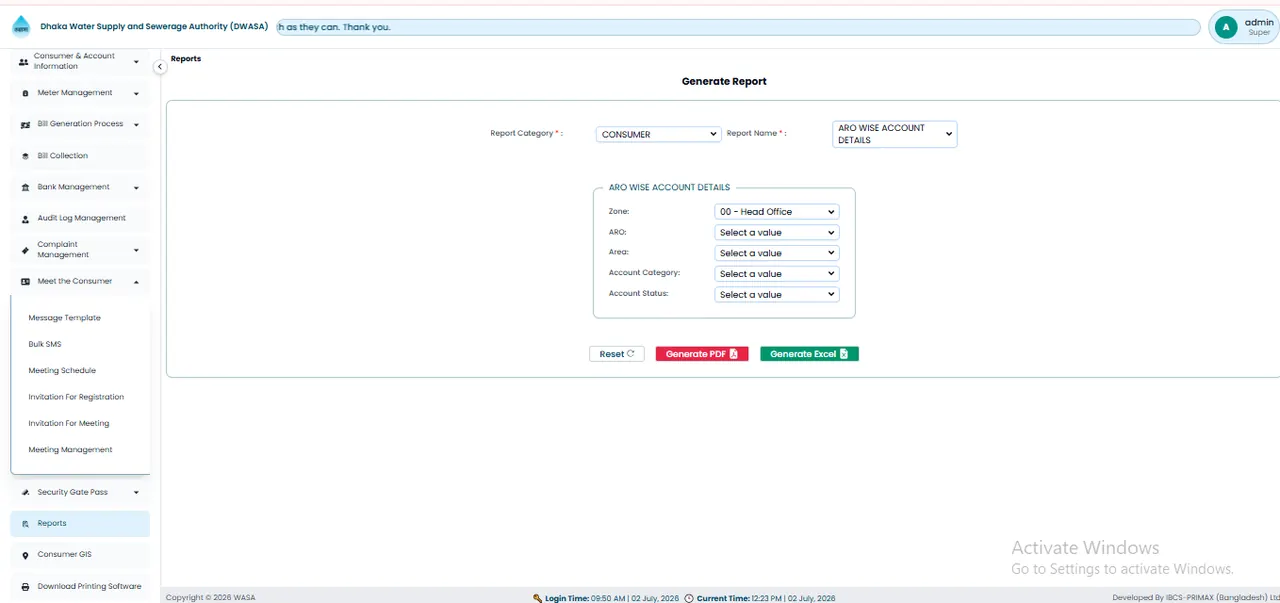Click the admin avatar circle
This screenshot has width=1280, height=603.
pyautogui.click(x=1225, y=27)
